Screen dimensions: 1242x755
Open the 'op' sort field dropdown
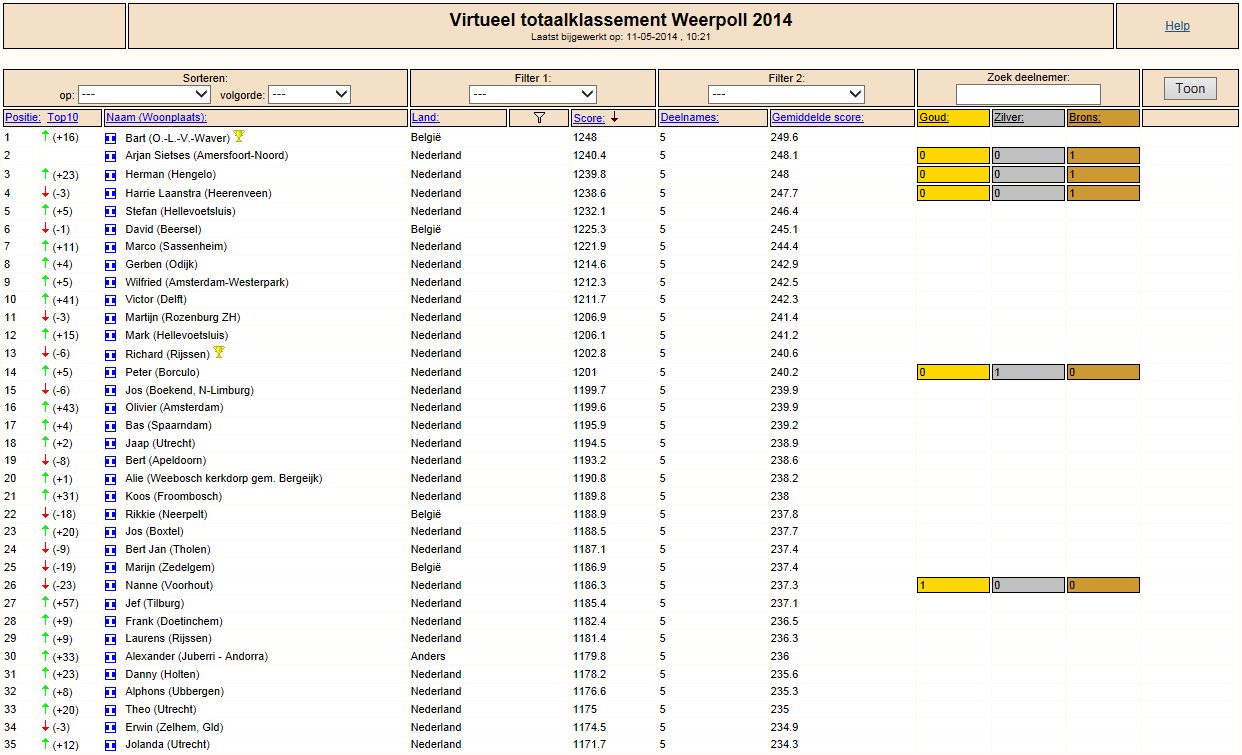click(x=143, y=94)
